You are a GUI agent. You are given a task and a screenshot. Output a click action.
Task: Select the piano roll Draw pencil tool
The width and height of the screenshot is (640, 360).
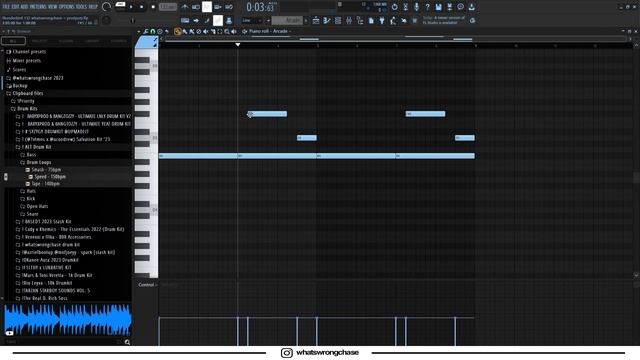pyautogui.click(x=177, y=31)
